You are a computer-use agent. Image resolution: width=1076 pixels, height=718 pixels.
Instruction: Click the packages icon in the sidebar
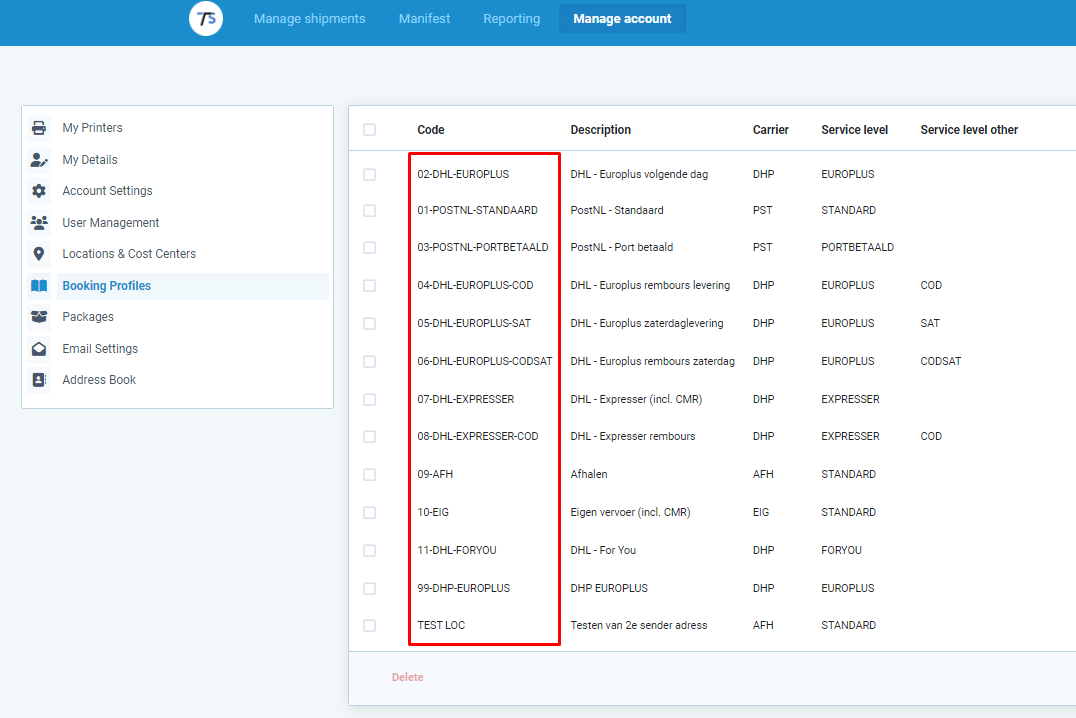pyautogui.click(x=40, y=316)
